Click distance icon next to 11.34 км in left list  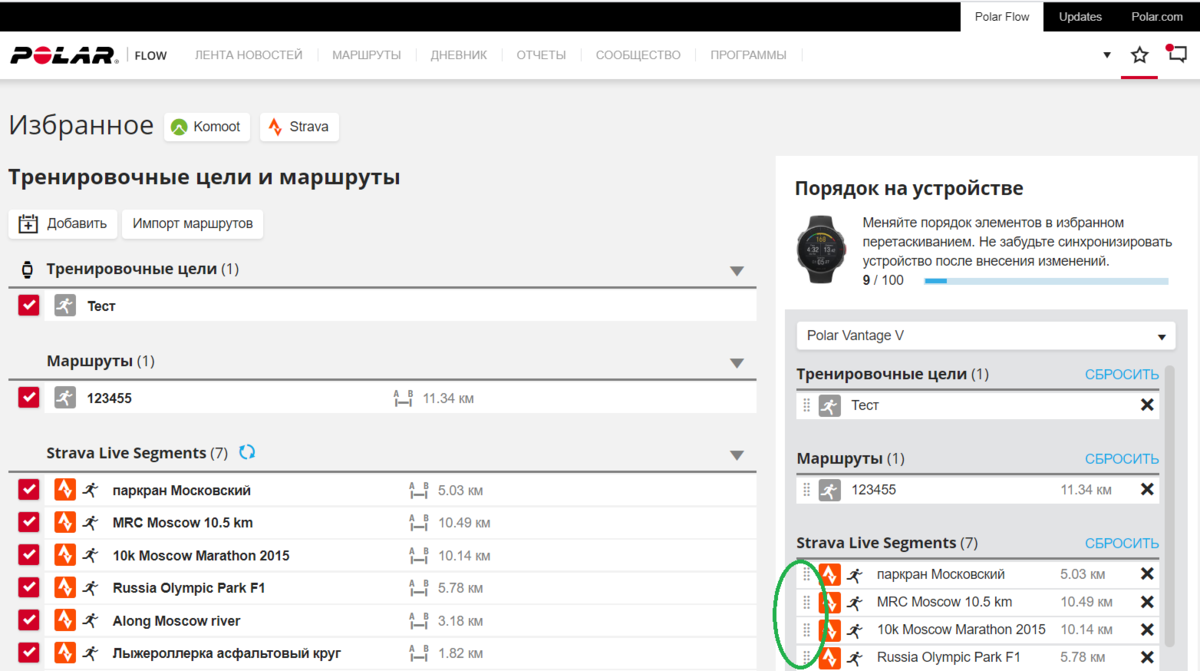(x=403, y=398)
